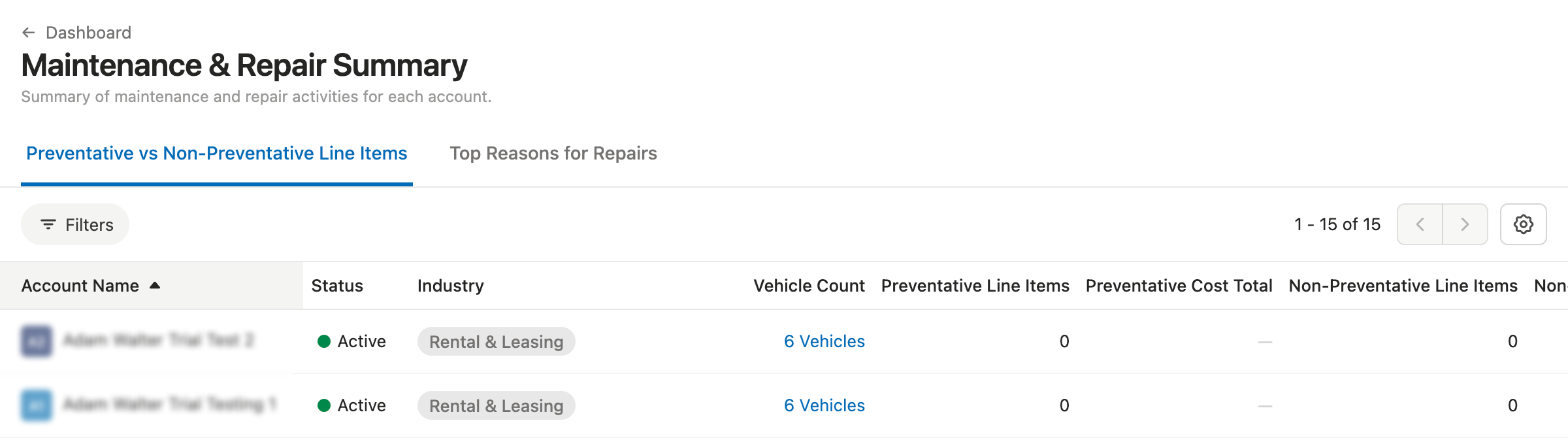Go to previous page chevron
This screenshot has height=442, width=1568.
tap(1420, 224)
